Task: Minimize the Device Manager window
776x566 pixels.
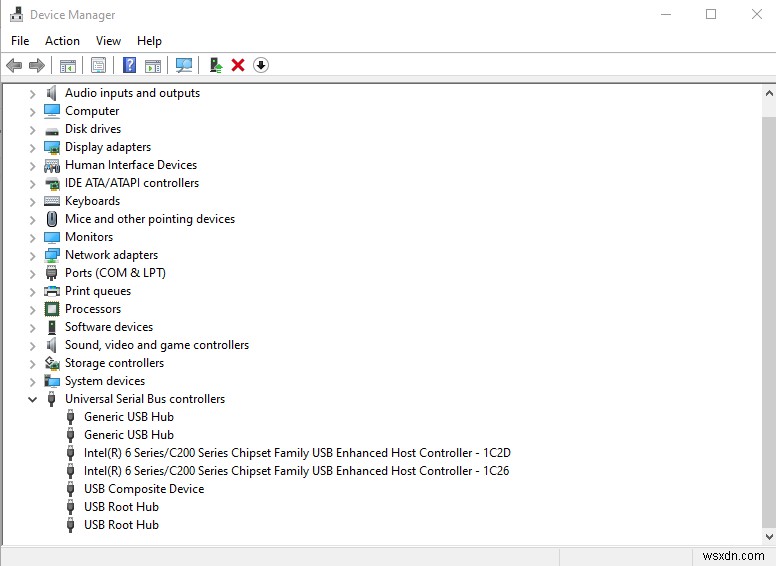Action: click(666, 14)
